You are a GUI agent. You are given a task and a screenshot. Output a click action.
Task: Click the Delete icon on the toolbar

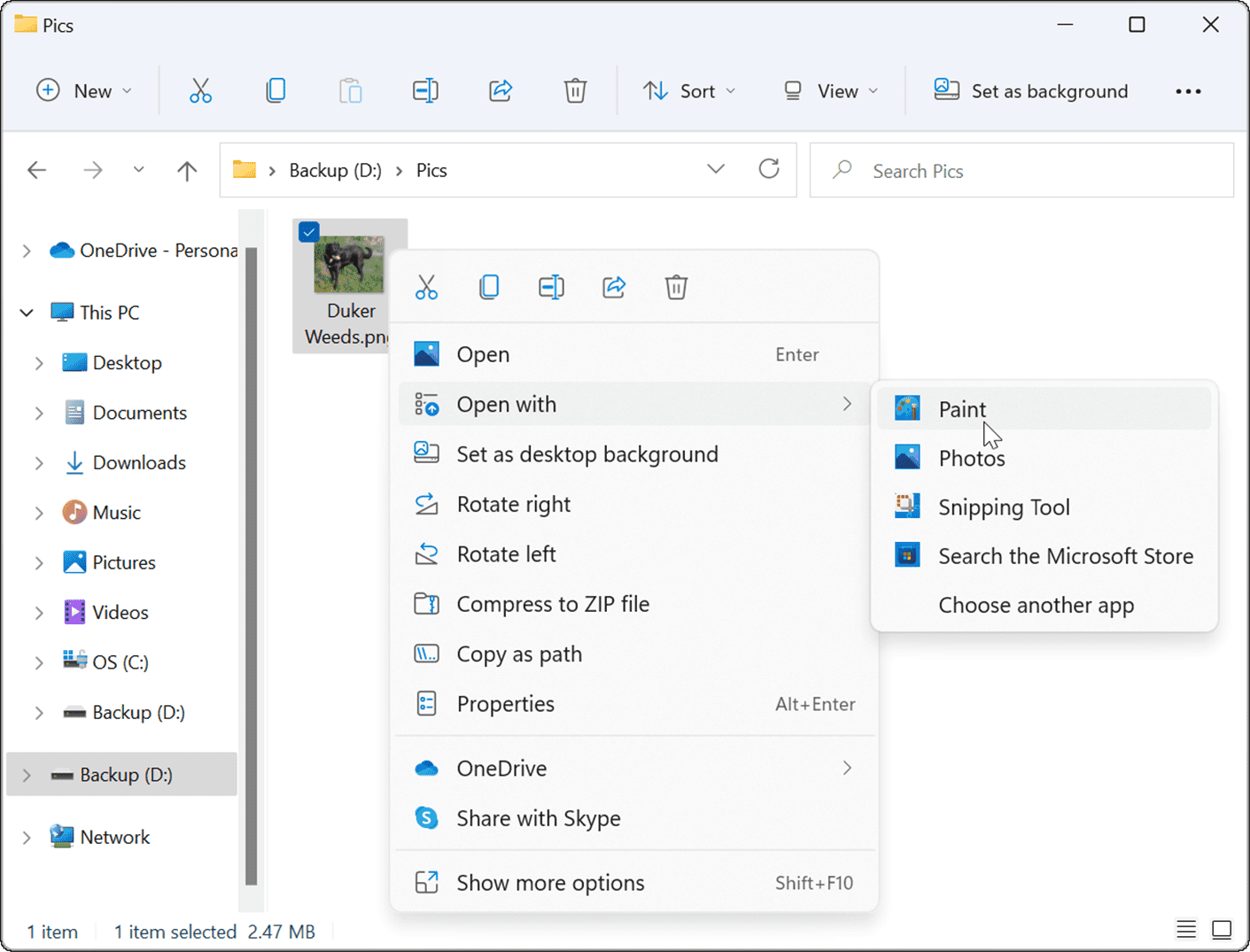click(x=575, y=90)
